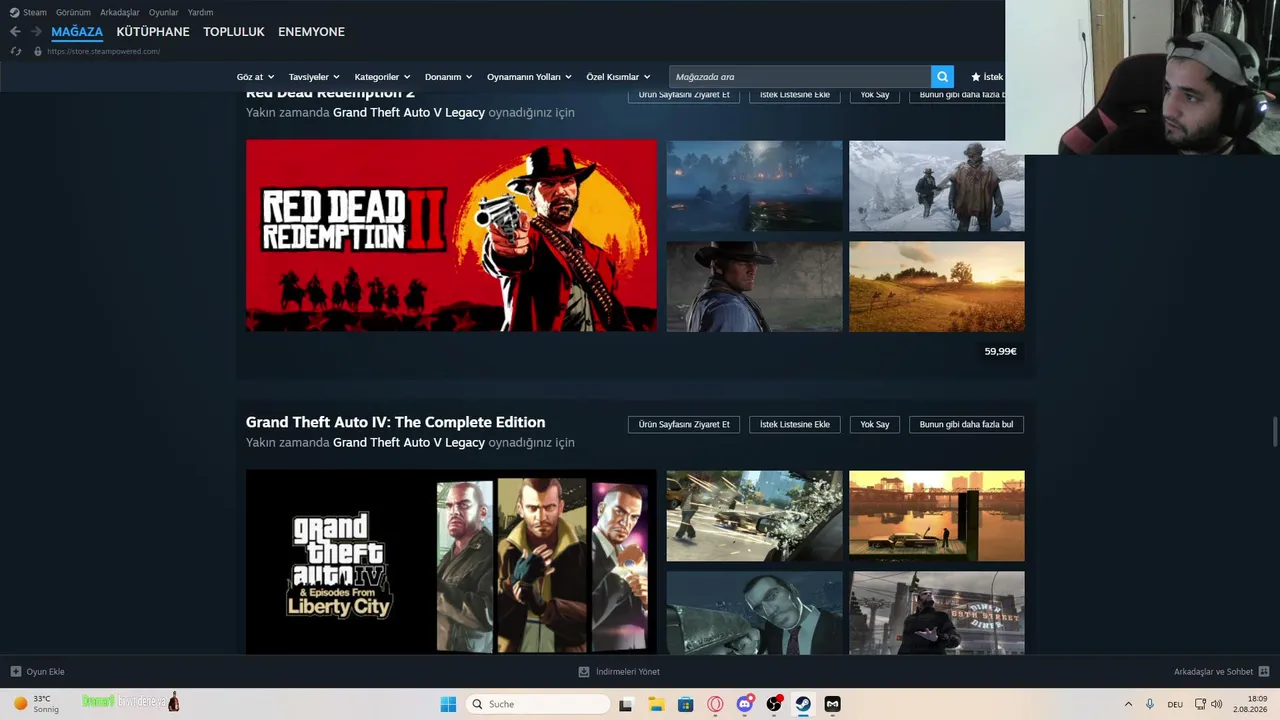Open the ENEMYONE profile tab
The image size is (1280, 720).
(311, 32)
